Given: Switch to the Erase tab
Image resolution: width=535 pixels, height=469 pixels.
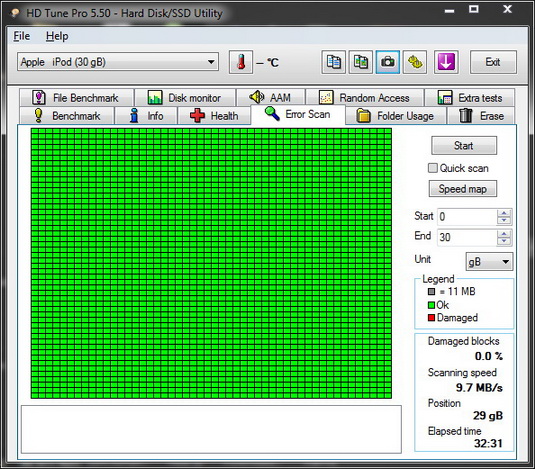Looking at the screenshot, I should (x=481, y=116).
